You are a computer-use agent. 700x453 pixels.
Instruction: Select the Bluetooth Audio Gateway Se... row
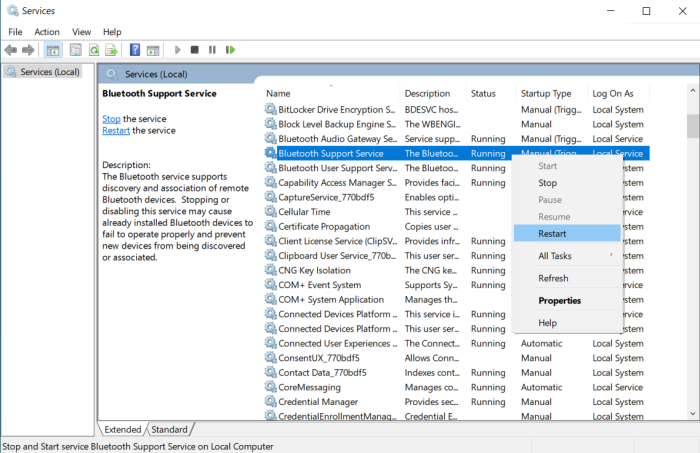point(456,139)
